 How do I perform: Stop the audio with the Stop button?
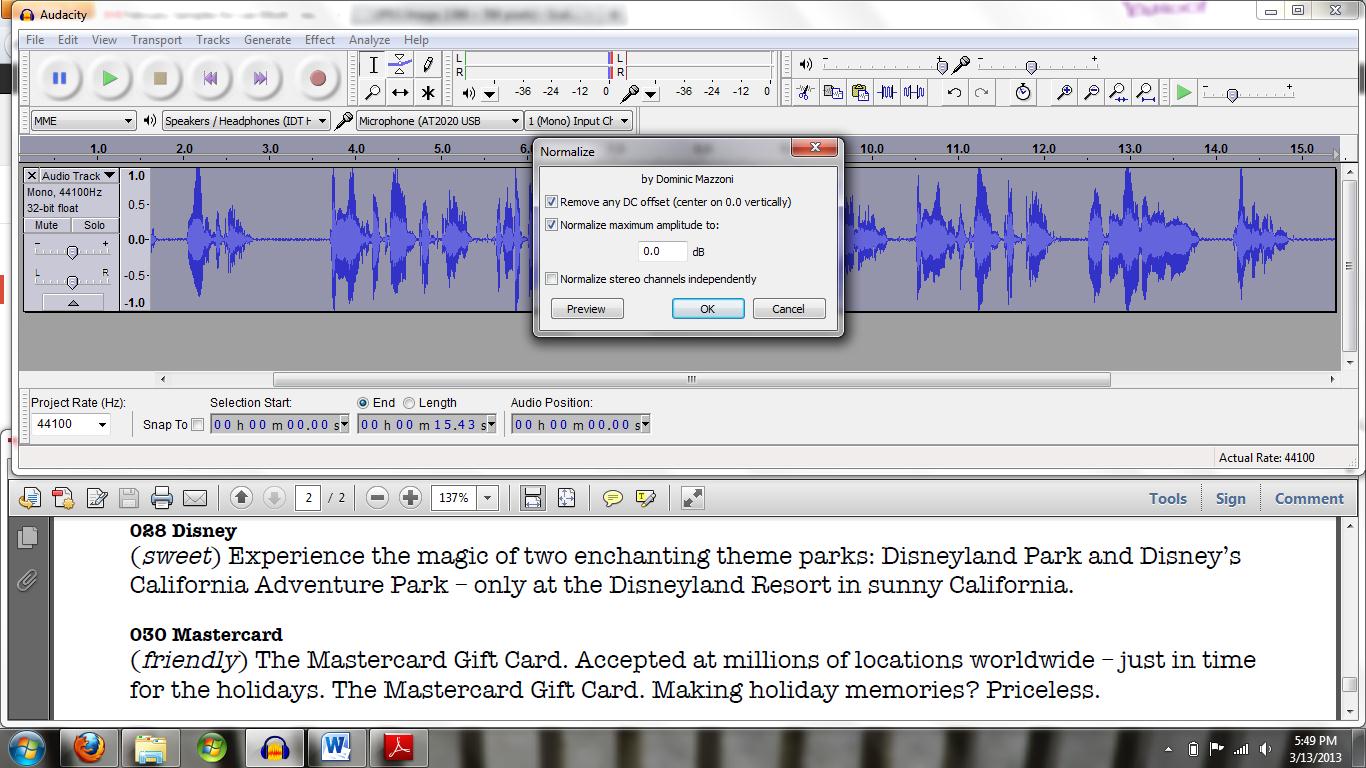(160, 78)
